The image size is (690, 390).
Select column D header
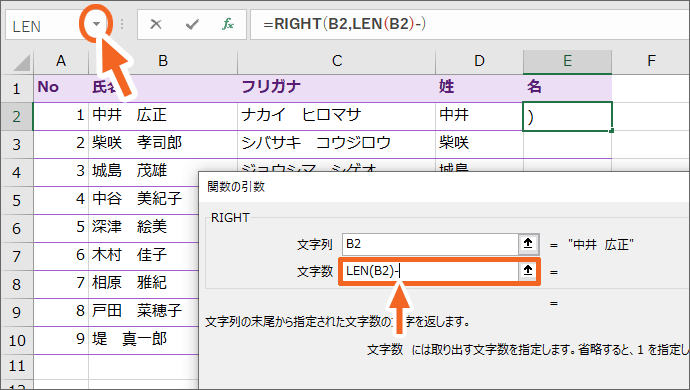click(479, 61)
